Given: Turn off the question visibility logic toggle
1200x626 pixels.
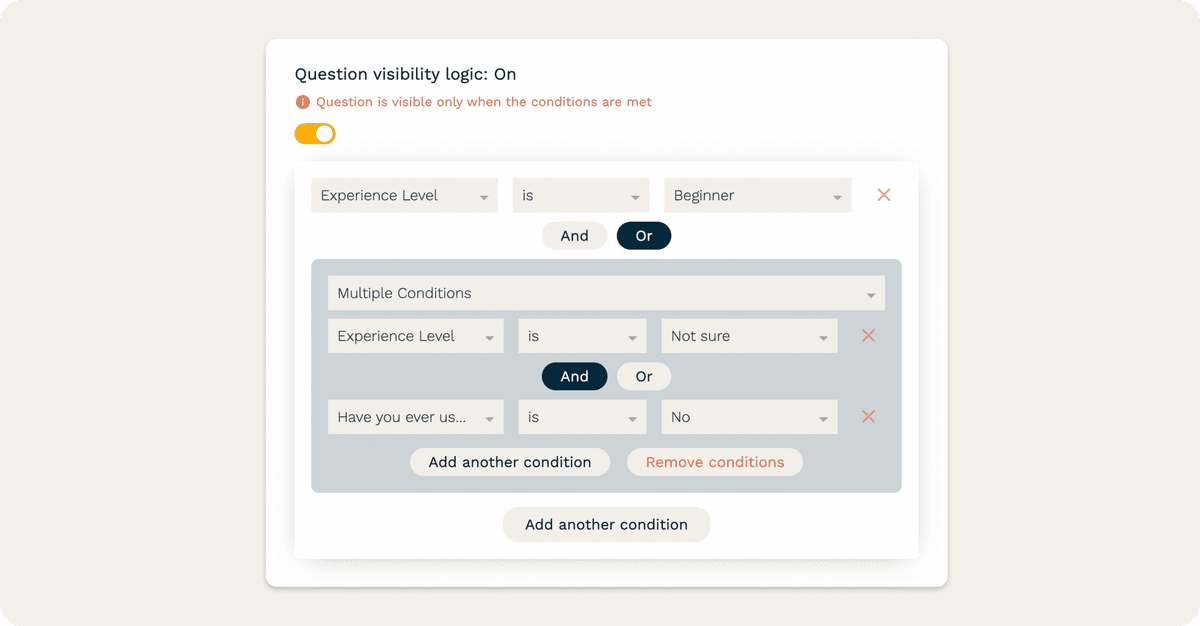Looking at the screenshot, I should (315, 133).
